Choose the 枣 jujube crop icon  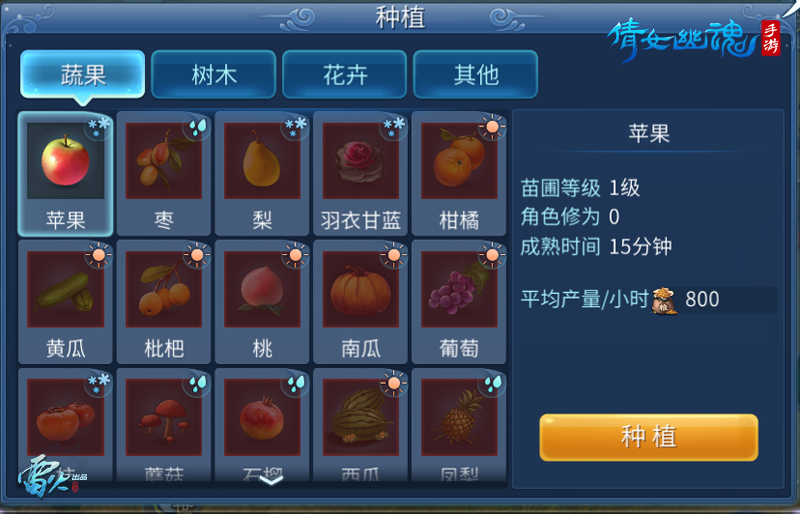164,161
